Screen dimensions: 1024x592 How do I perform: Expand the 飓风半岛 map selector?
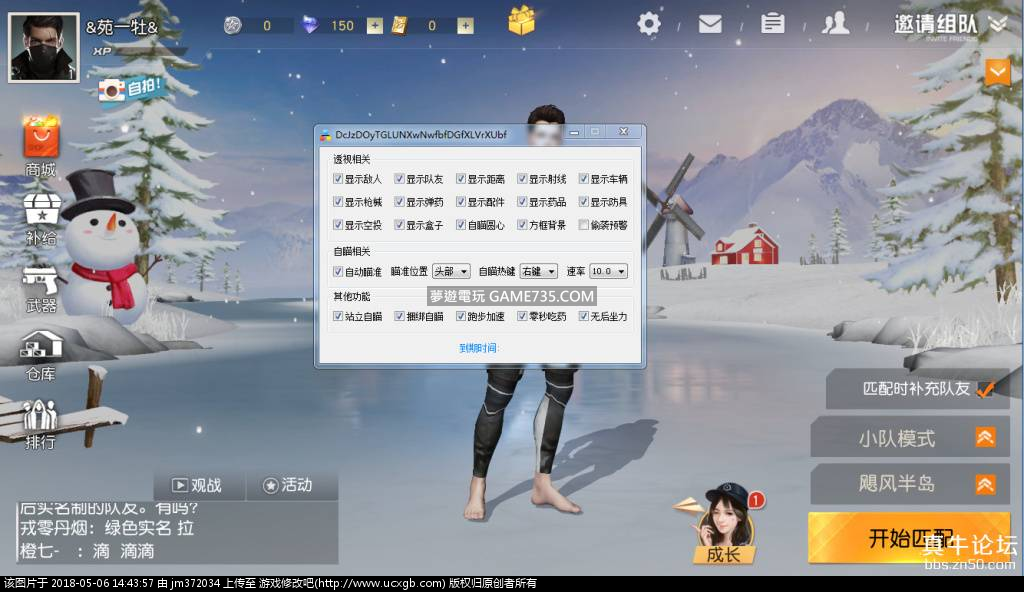pyautogui.click(x=985, y=484)
